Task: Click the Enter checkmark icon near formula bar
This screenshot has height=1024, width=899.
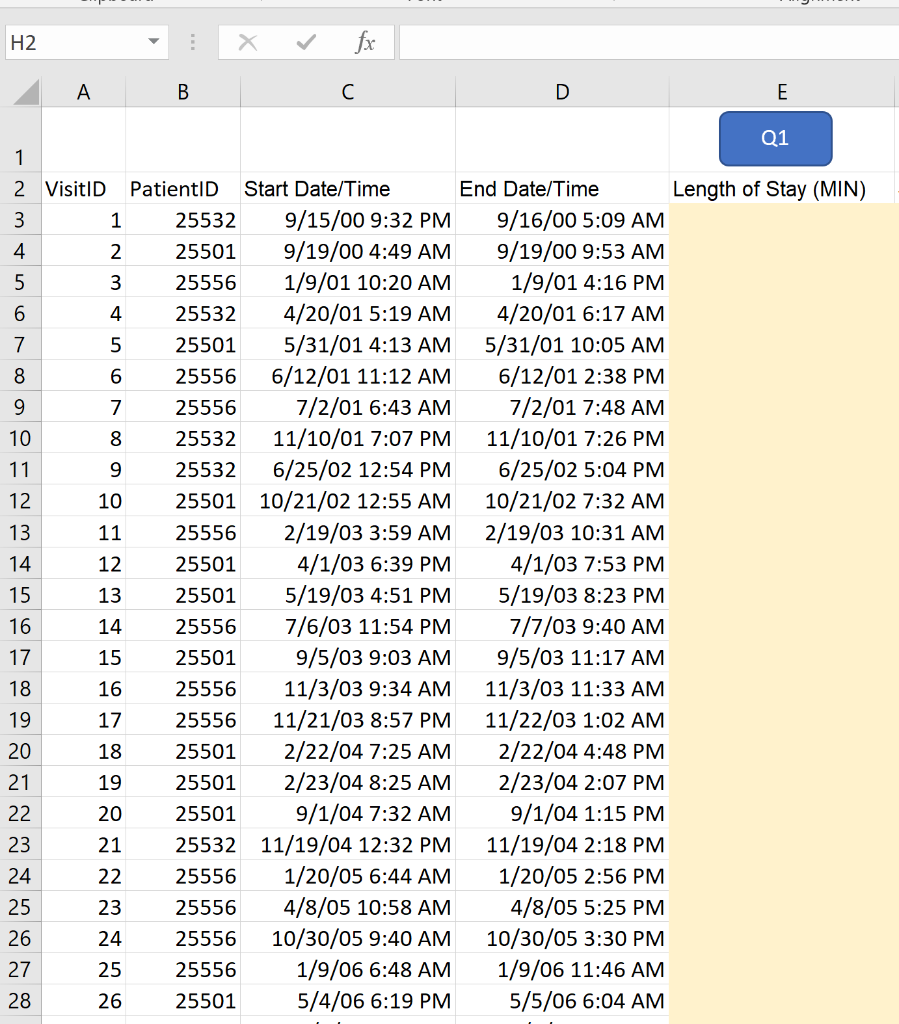Action: (x=306, y=42)
